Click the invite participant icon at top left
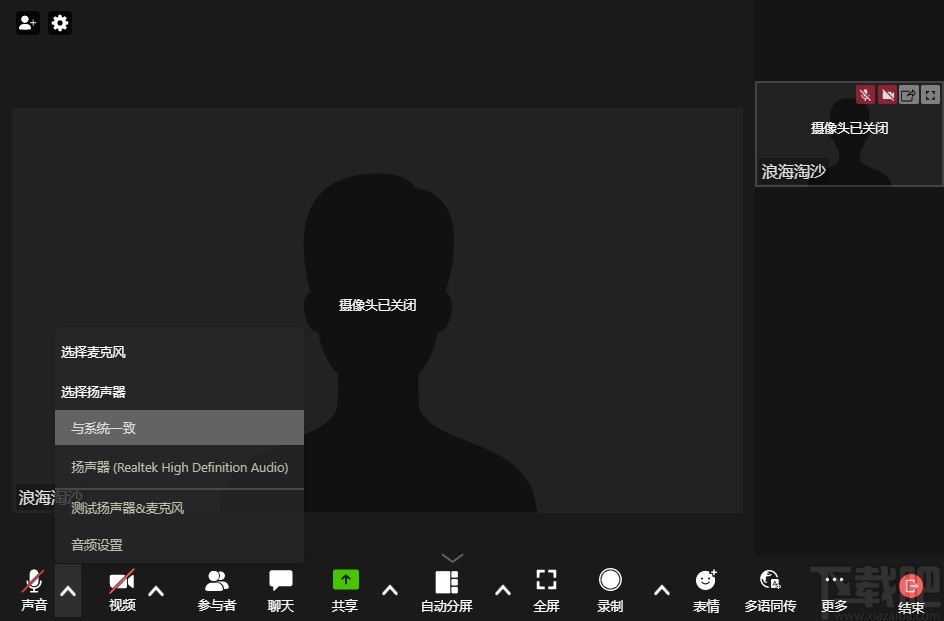Image resolution: width=944 pixels, height=621 pixels. [x=28, y=22]
